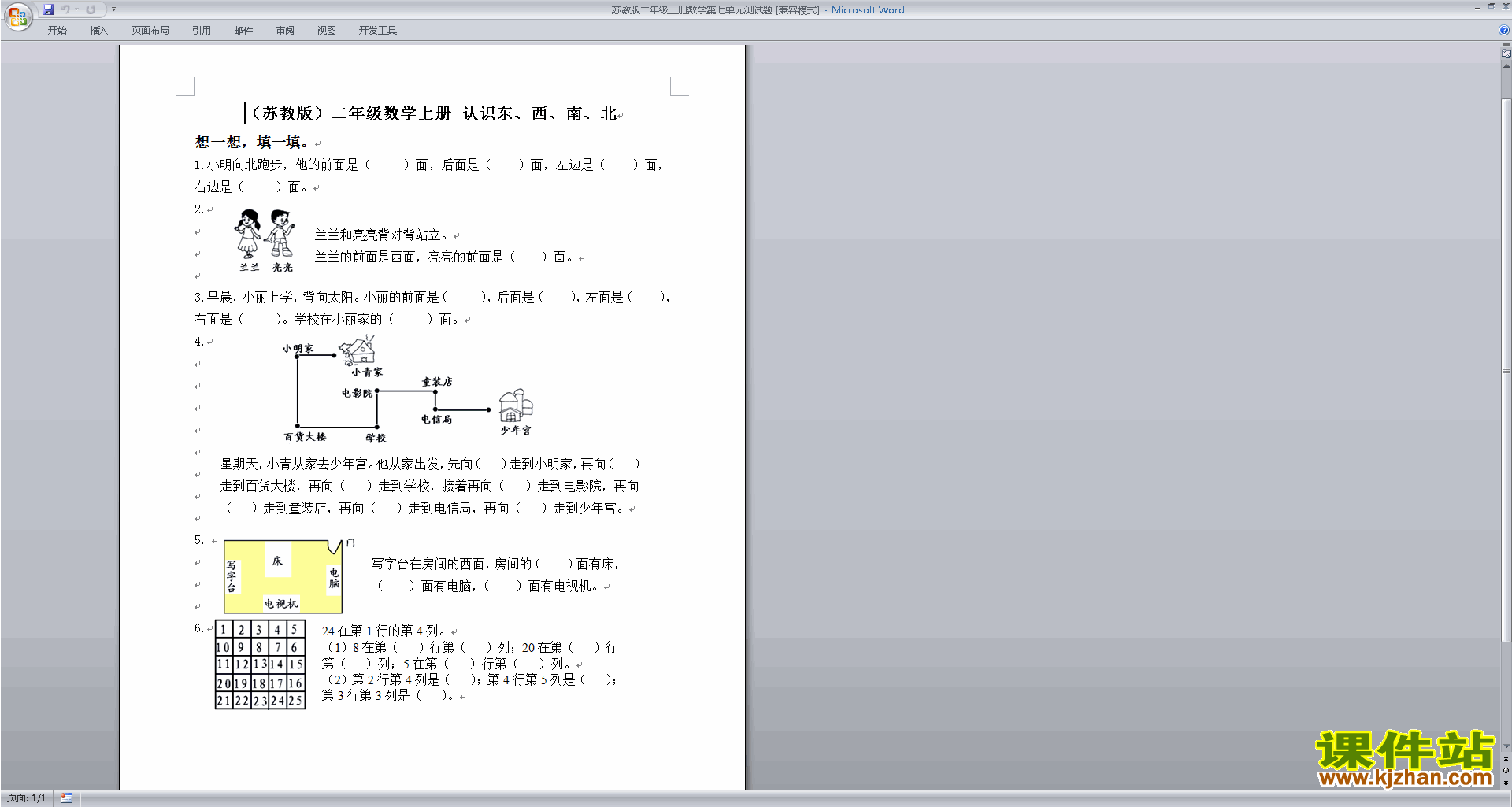Click the line 第3行第3列是
The image size is (1512, 807).
tap(388, 695)
